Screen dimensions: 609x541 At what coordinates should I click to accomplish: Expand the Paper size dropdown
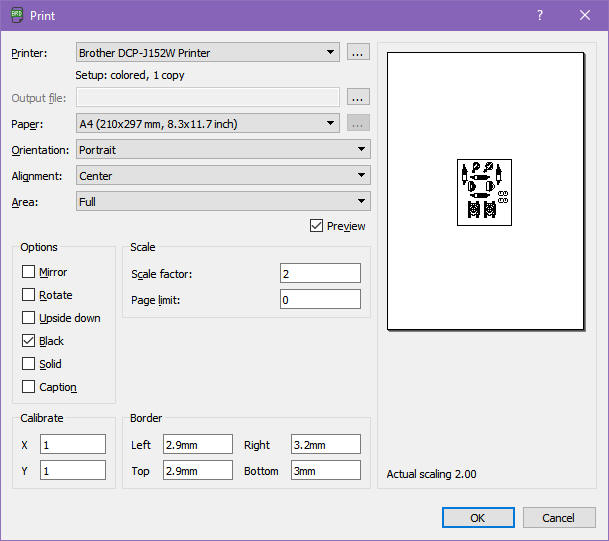click(x=208, y=124)
